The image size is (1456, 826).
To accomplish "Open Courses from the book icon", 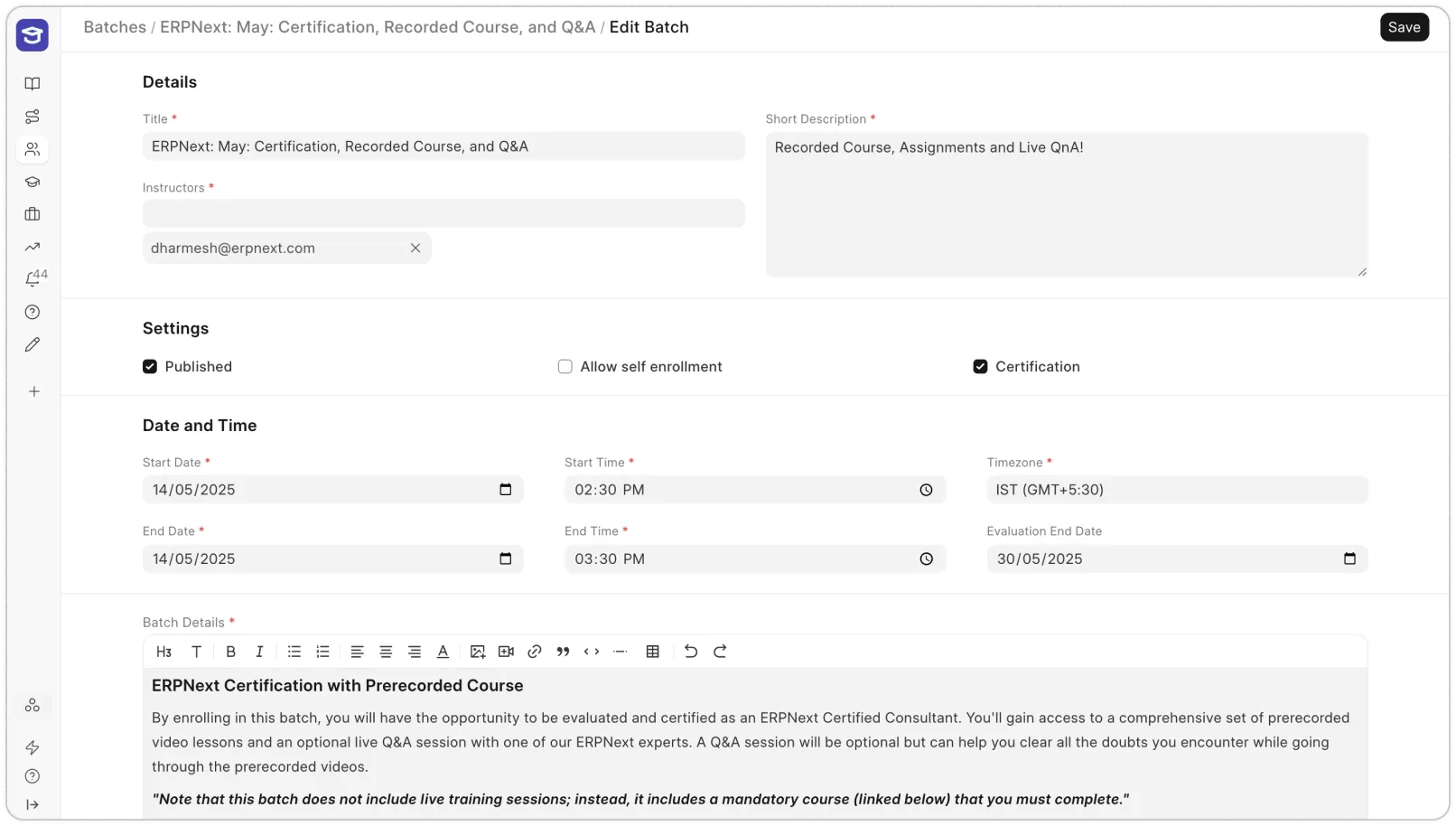I will click(x=33, y=84).
